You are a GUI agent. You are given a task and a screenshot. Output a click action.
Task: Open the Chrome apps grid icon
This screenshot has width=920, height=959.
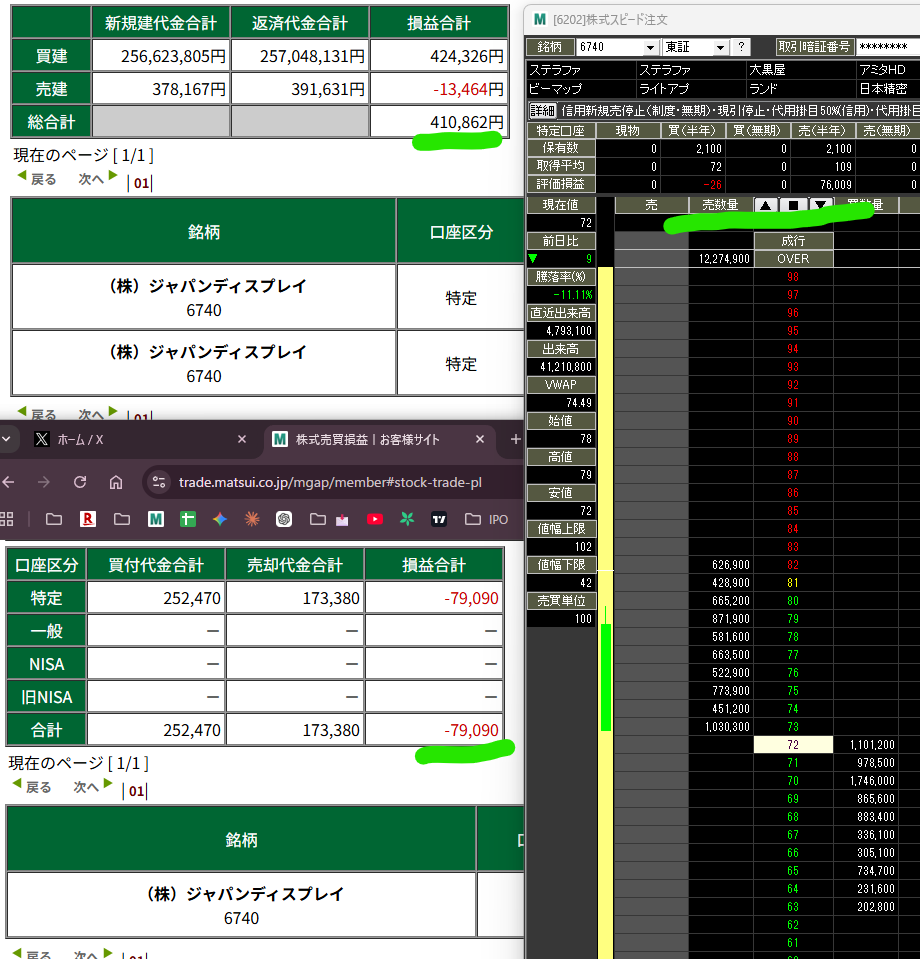pos(8,519)
